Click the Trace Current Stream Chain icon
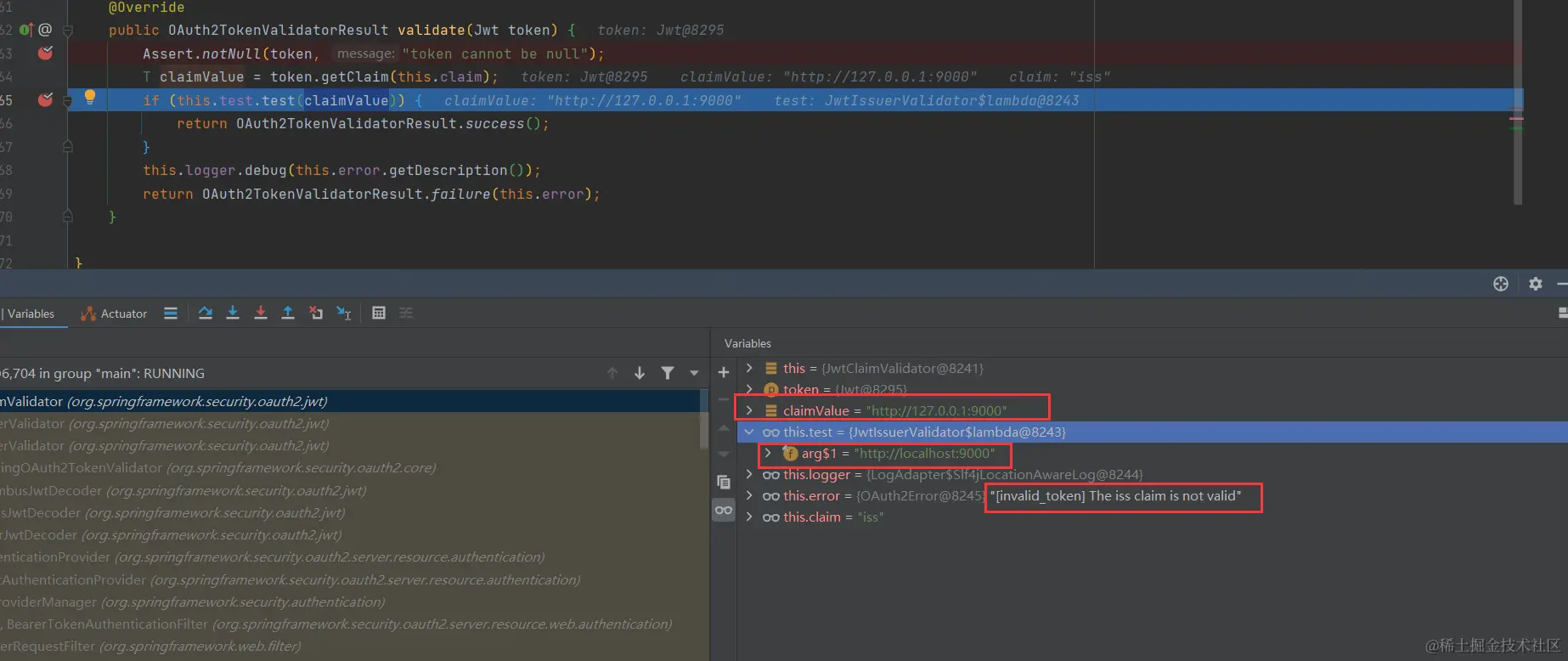The width and height of the screenshot is (1568, 661). pos(406,314)
